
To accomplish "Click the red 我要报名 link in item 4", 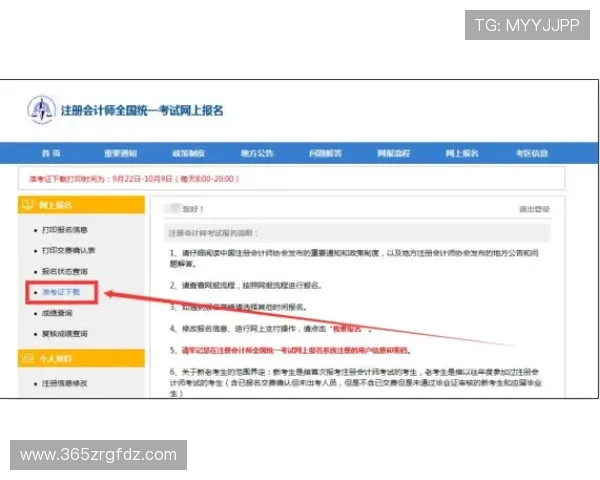I will pos(347,329).
